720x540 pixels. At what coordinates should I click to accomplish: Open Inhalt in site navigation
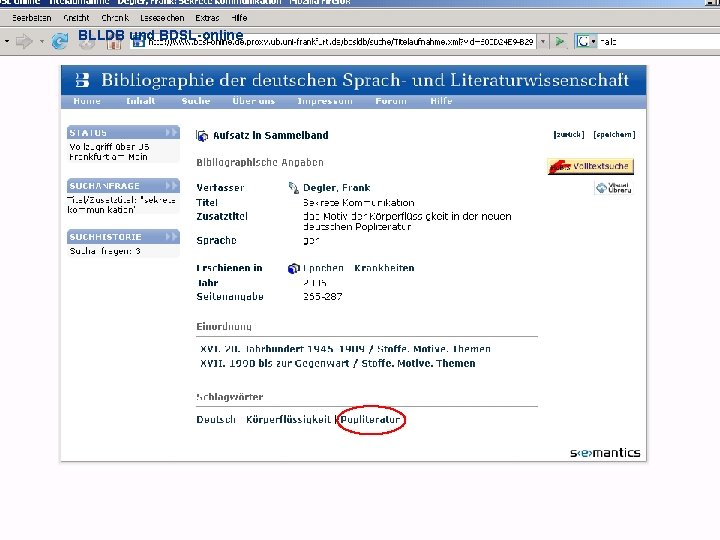[141, 101]
